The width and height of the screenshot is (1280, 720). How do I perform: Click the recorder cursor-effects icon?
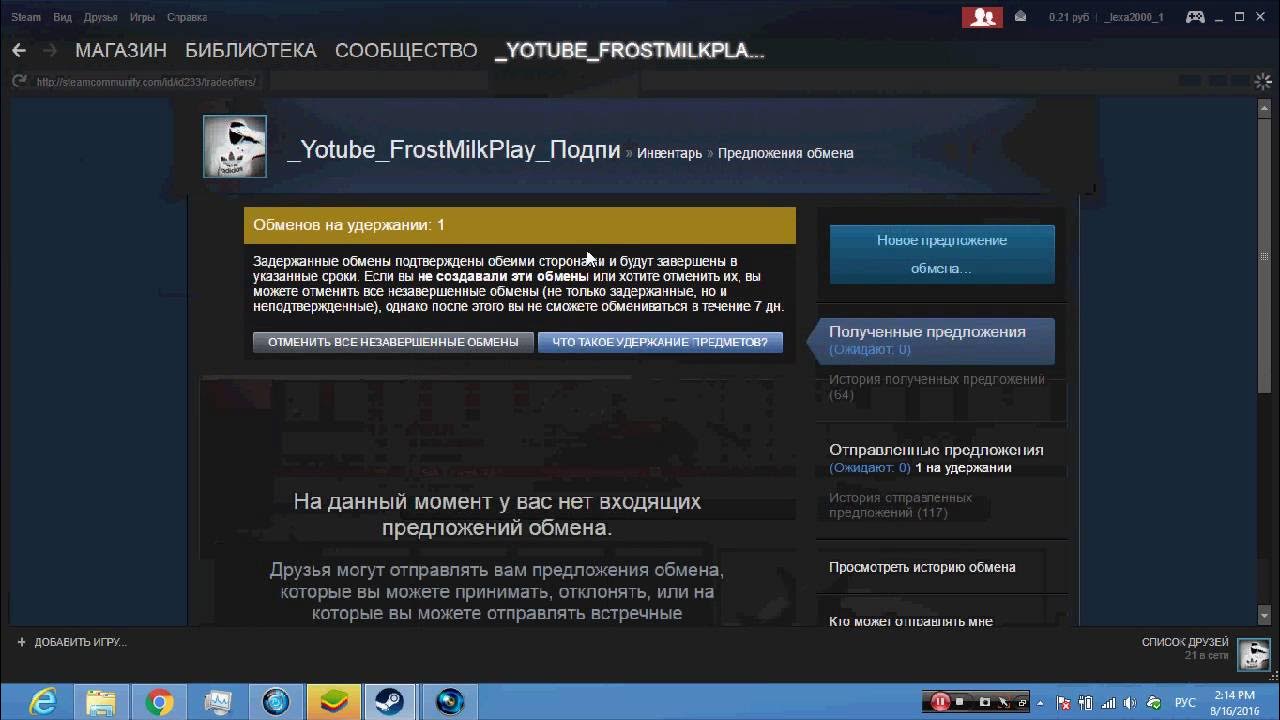1005,702
